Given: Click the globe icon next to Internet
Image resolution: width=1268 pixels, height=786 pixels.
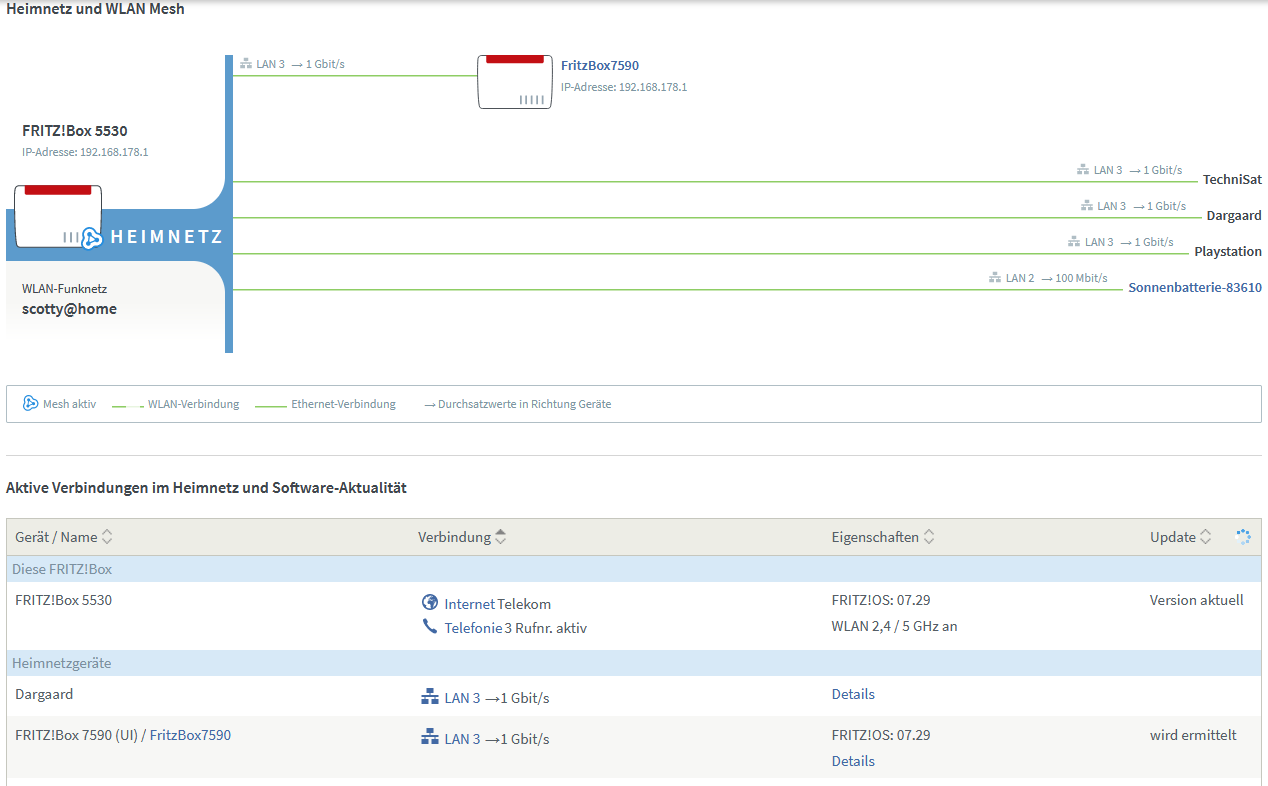Looking at the screenshot, I should [430, 602].
